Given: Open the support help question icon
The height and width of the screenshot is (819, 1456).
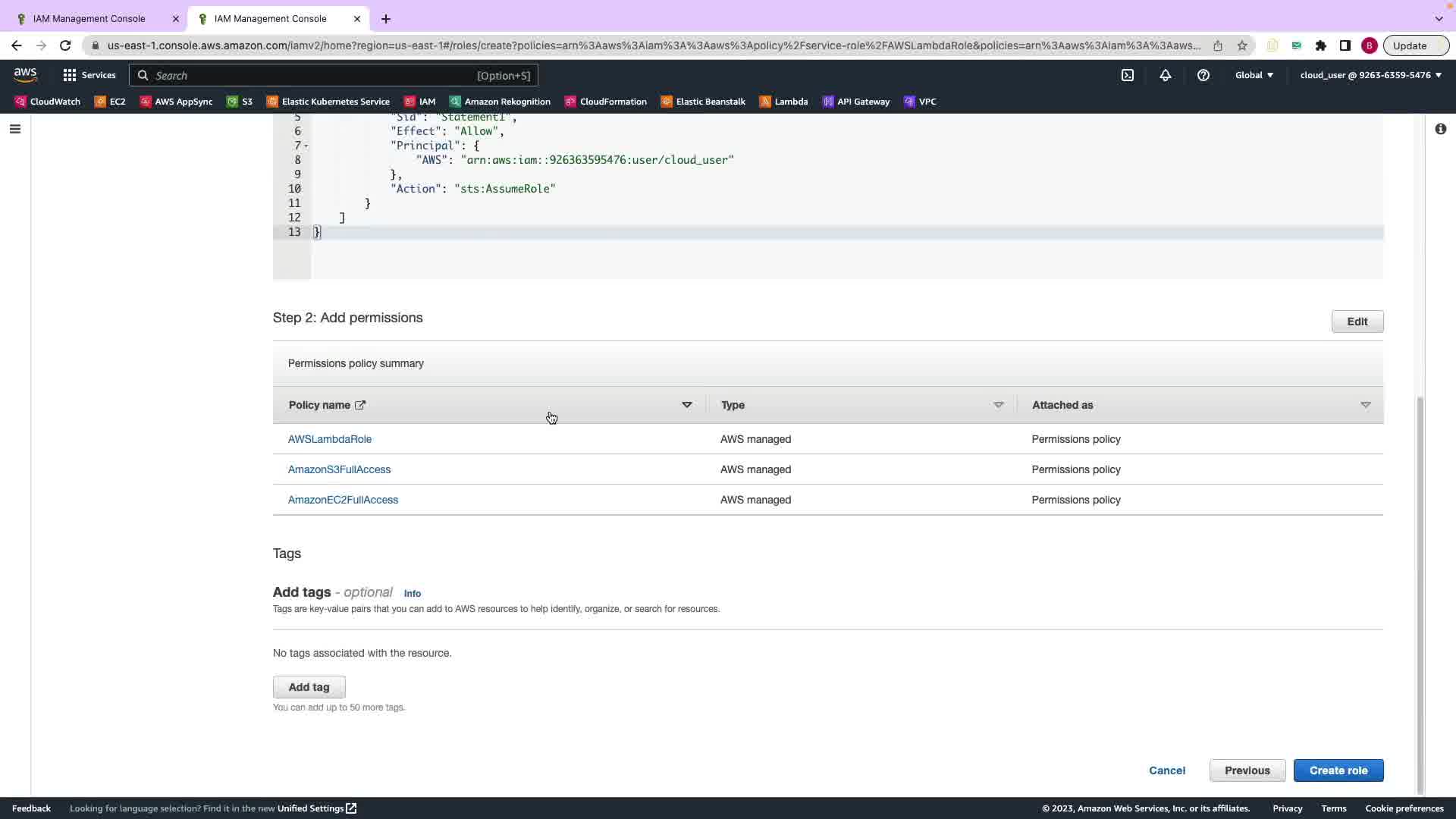Looking at the screenshot, I should click(x=1203, y=75).
